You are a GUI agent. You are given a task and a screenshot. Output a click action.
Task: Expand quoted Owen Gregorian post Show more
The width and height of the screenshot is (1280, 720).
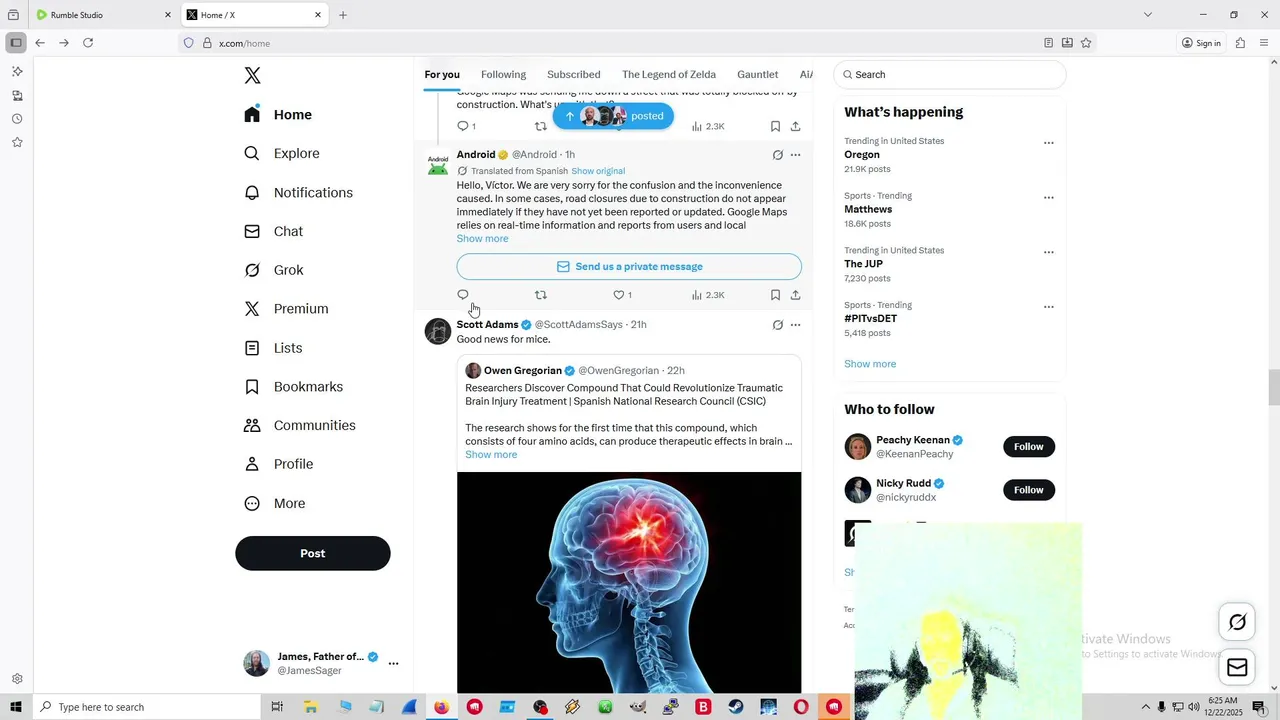click(x=491, y=455)
